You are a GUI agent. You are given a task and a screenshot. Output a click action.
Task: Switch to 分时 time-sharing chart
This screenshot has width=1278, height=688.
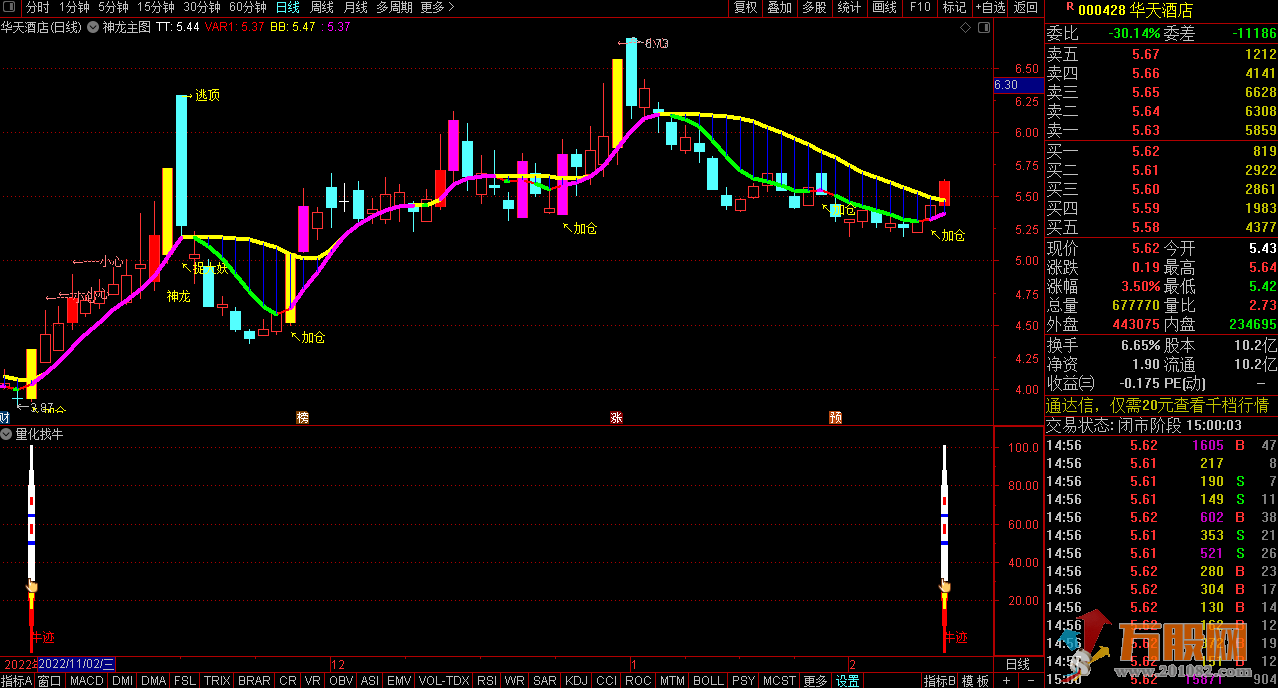(x=37, y=8)
